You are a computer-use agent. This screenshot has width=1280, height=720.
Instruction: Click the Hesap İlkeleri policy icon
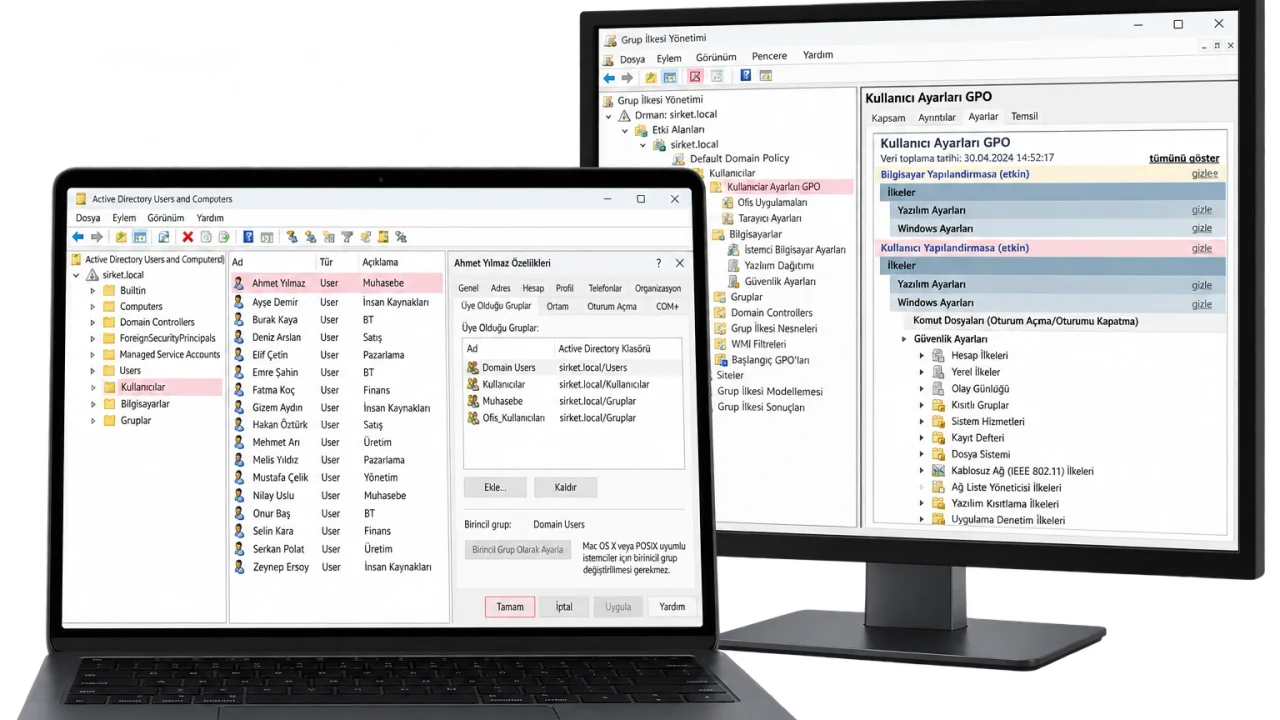point(938,356)
